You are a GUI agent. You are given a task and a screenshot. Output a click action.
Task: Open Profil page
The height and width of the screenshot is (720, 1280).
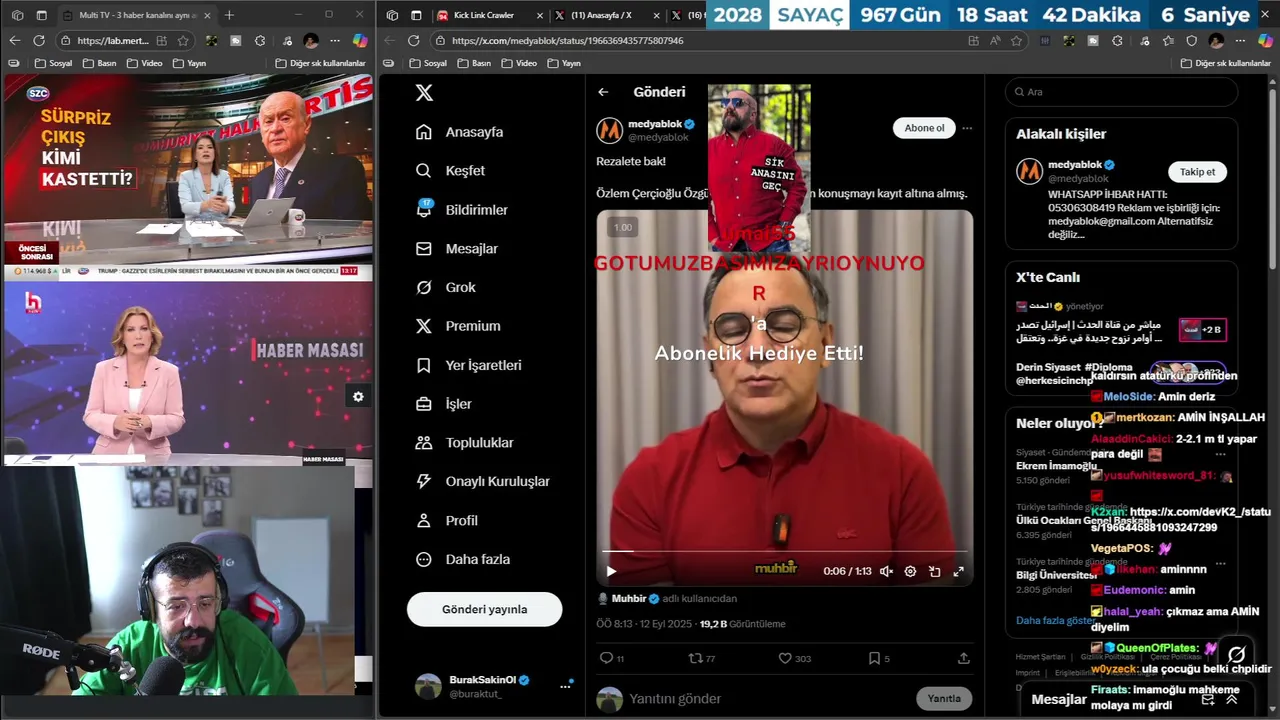tap(446, 521)
